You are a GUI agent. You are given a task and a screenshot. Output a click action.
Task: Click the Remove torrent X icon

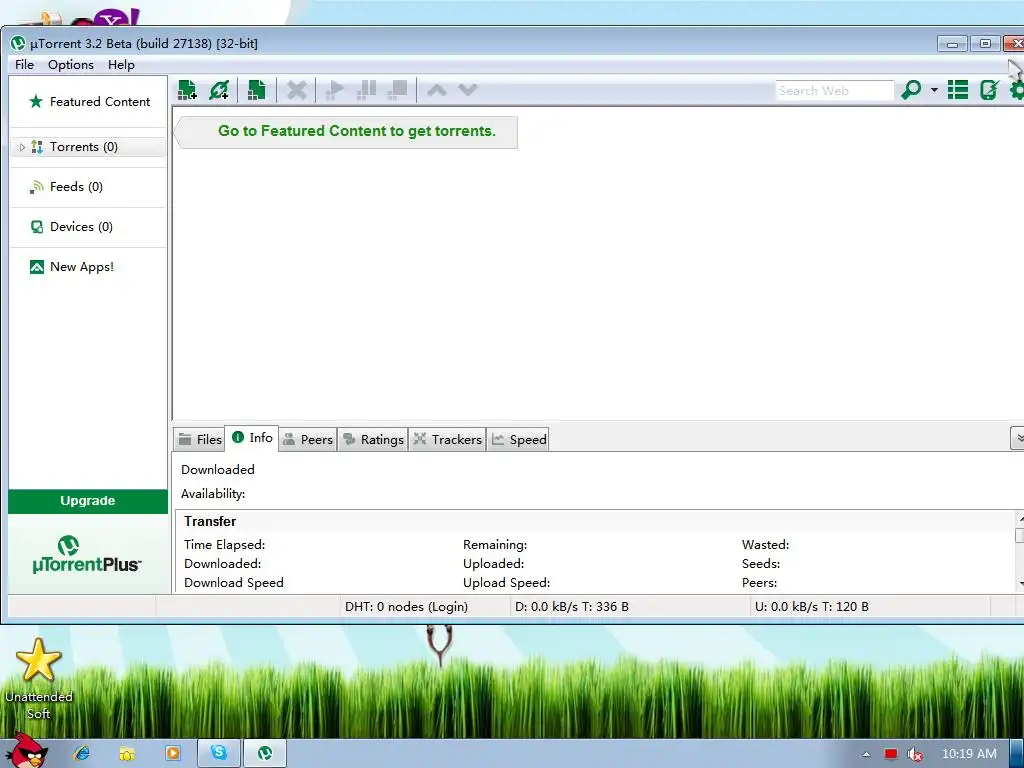[296, 90]
